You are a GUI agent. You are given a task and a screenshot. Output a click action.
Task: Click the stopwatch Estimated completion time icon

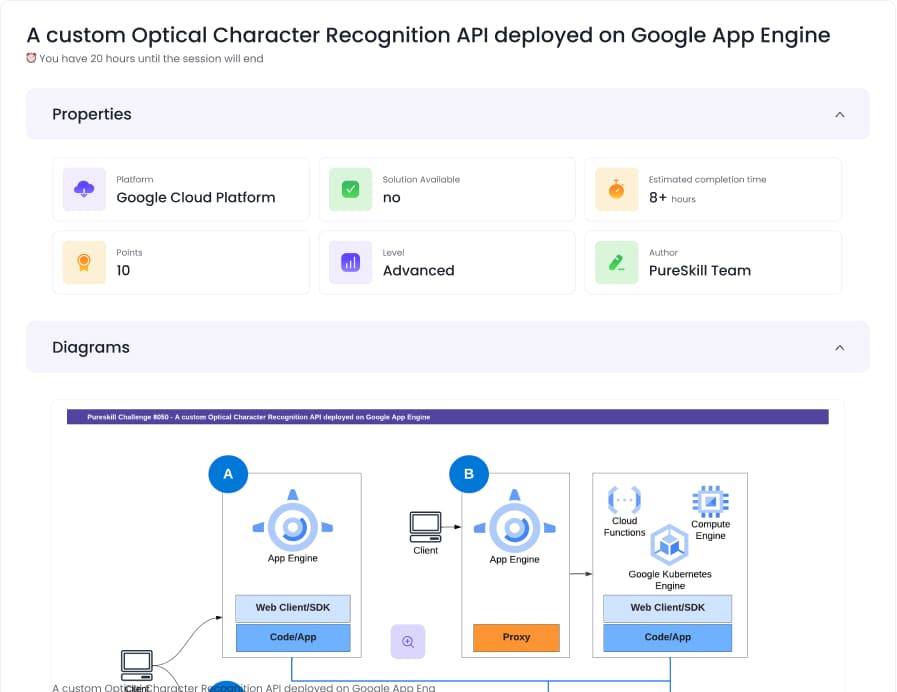point(616,189)
